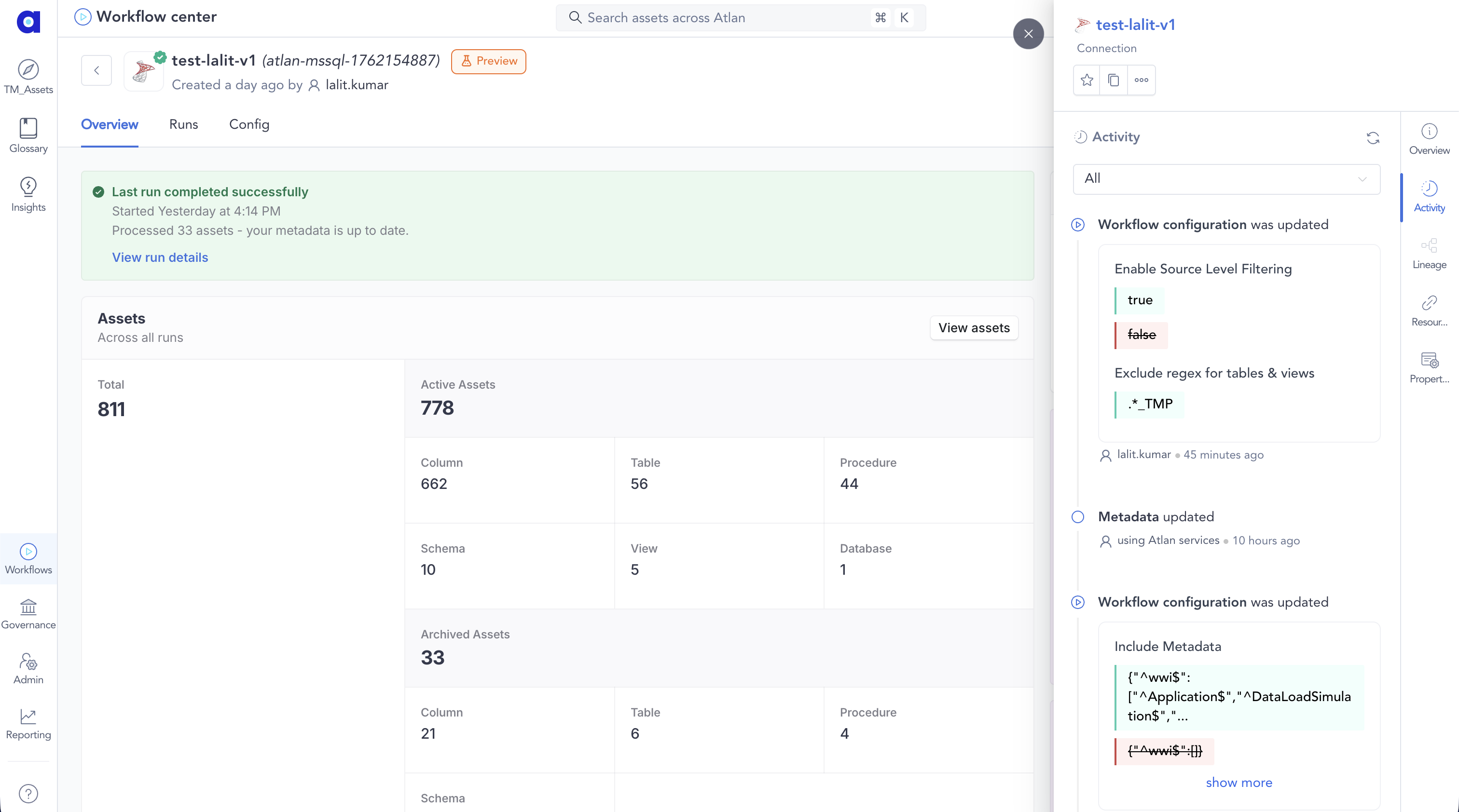Switch to the Runs tab
The image size is (1459, 812).
[183, 124]
